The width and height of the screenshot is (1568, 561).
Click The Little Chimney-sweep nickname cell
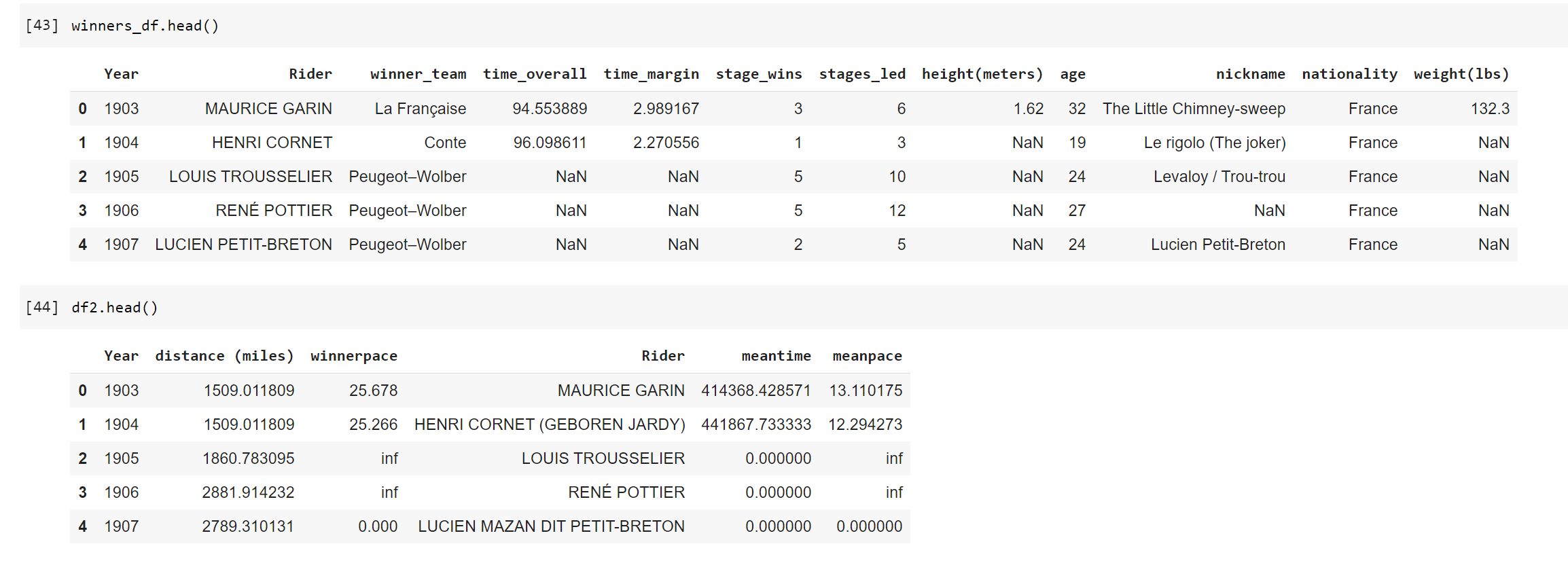click(1194, 109)
